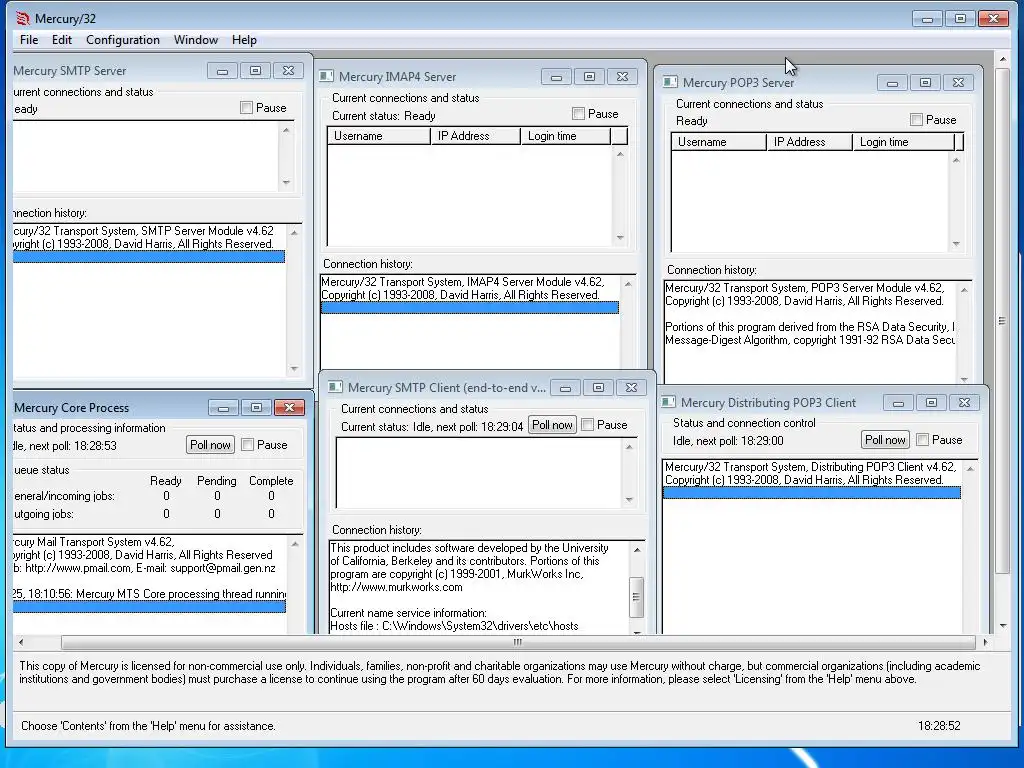This screenshot has height=768, width=1024.
Task: Close the Distributing POP3 Client window
Action: 965,403
